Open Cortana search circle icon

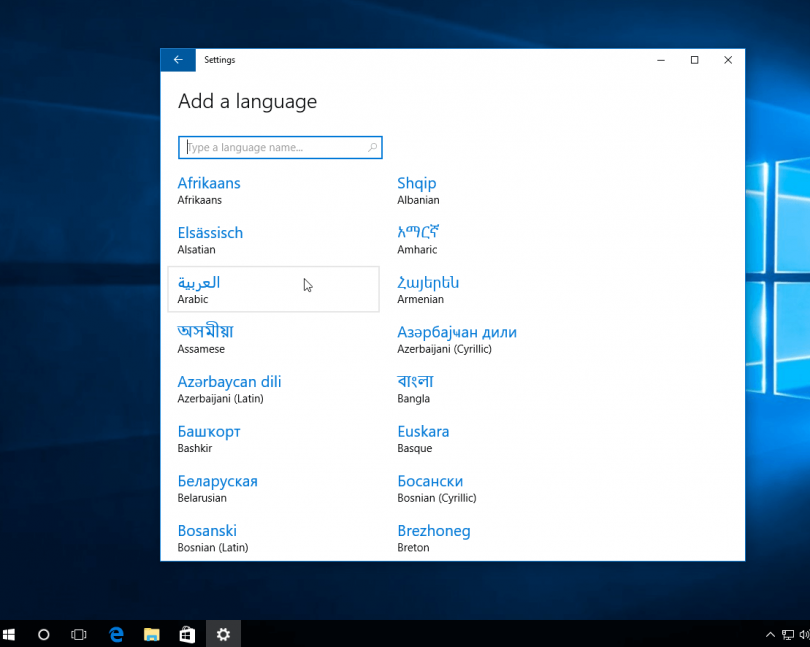[x=44, y=634]
